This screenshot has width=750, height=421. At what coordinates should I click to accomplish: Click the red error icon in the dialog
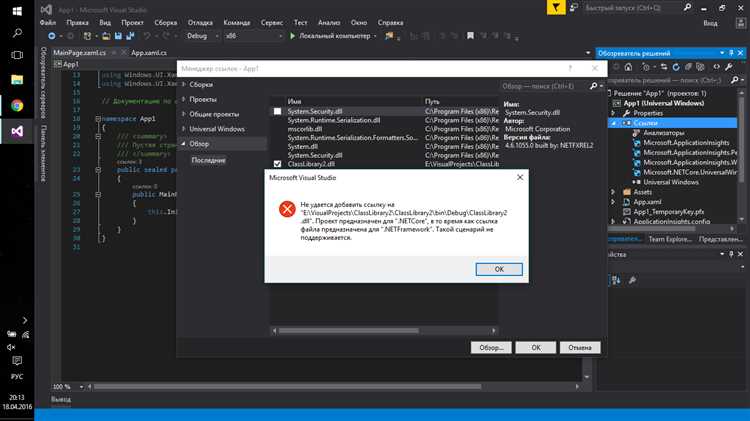click(x=287, y=209)
